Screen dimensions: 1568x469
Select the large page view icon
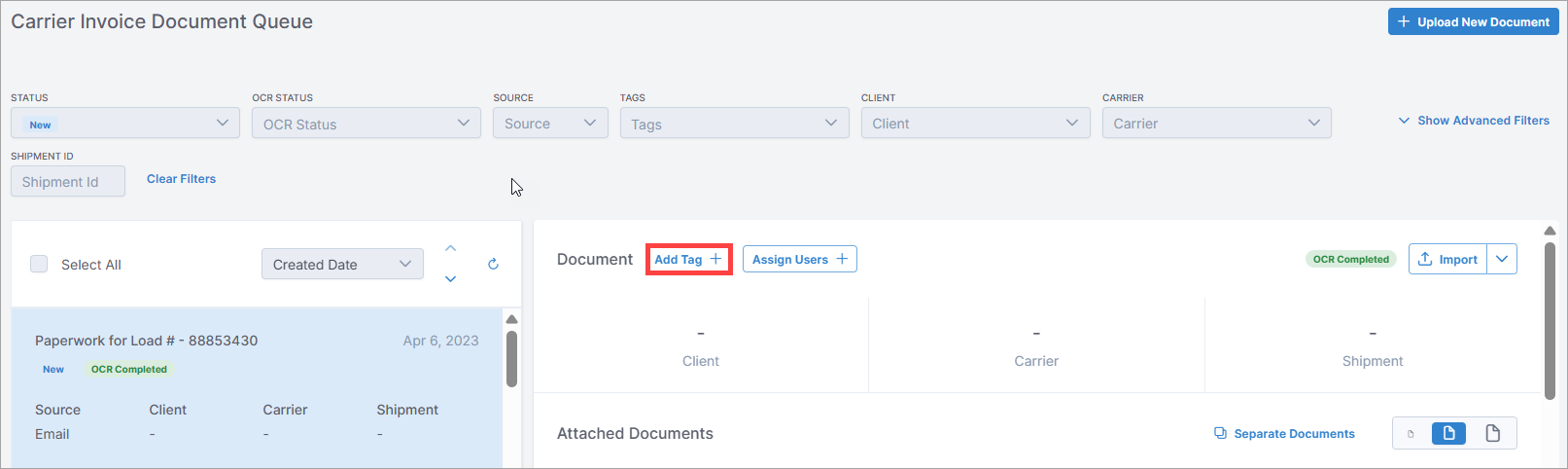tap(1493, 434)
